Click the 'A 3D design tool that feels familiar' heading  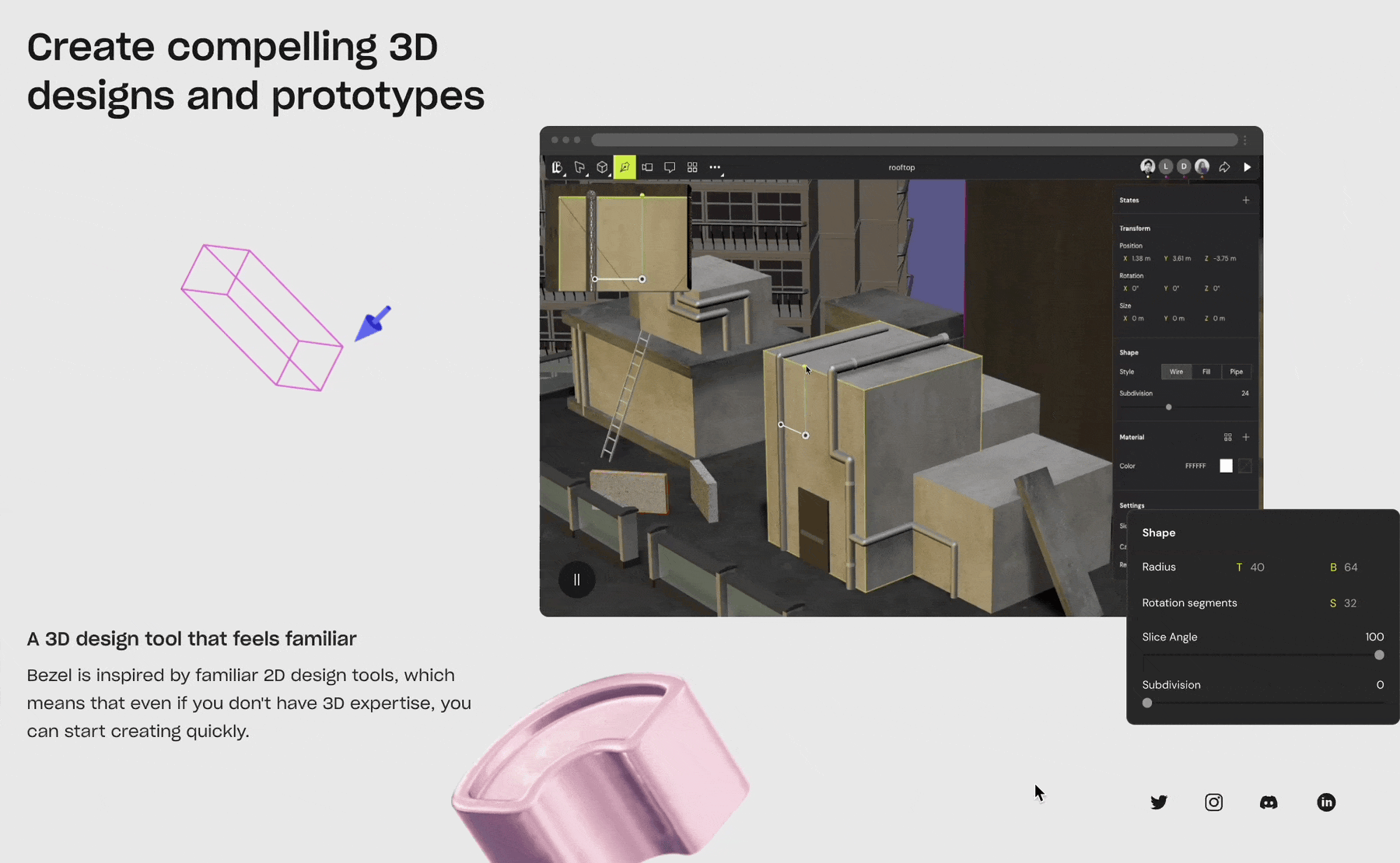[191, 639]
